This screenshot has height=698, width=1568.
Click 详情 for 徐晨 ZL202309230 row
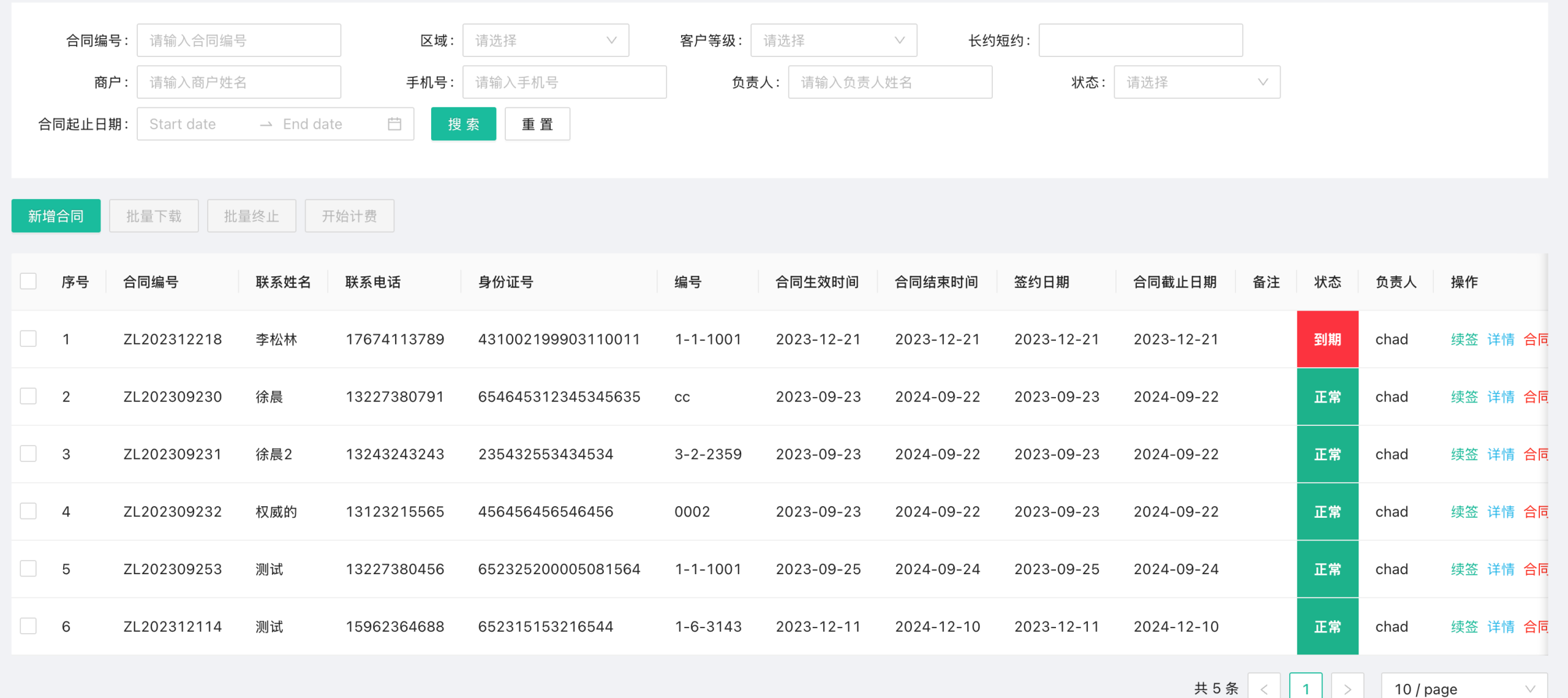click(1501, 396)
